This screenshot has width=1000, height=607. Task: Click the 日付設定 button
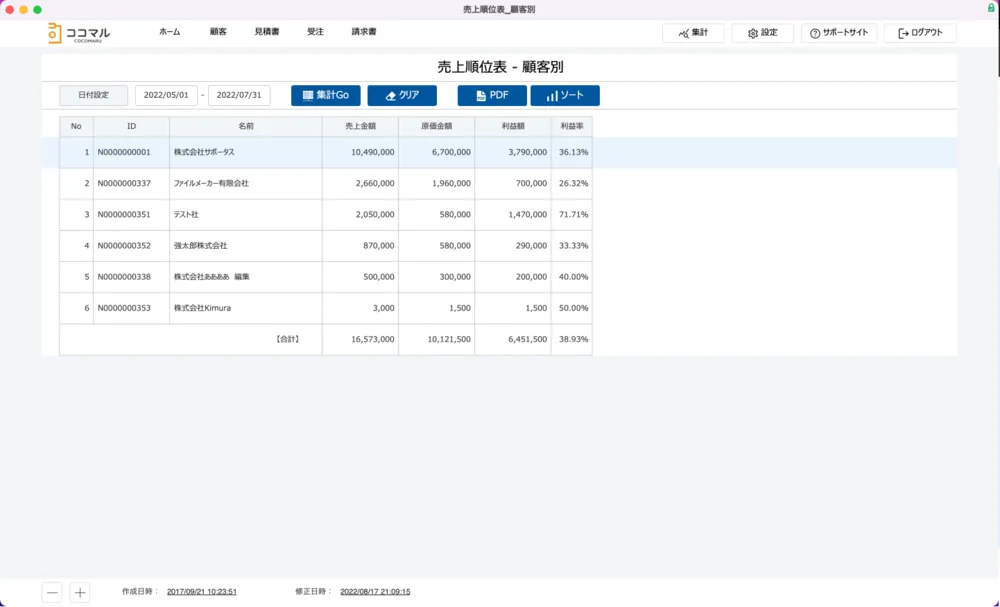[93, 96]
